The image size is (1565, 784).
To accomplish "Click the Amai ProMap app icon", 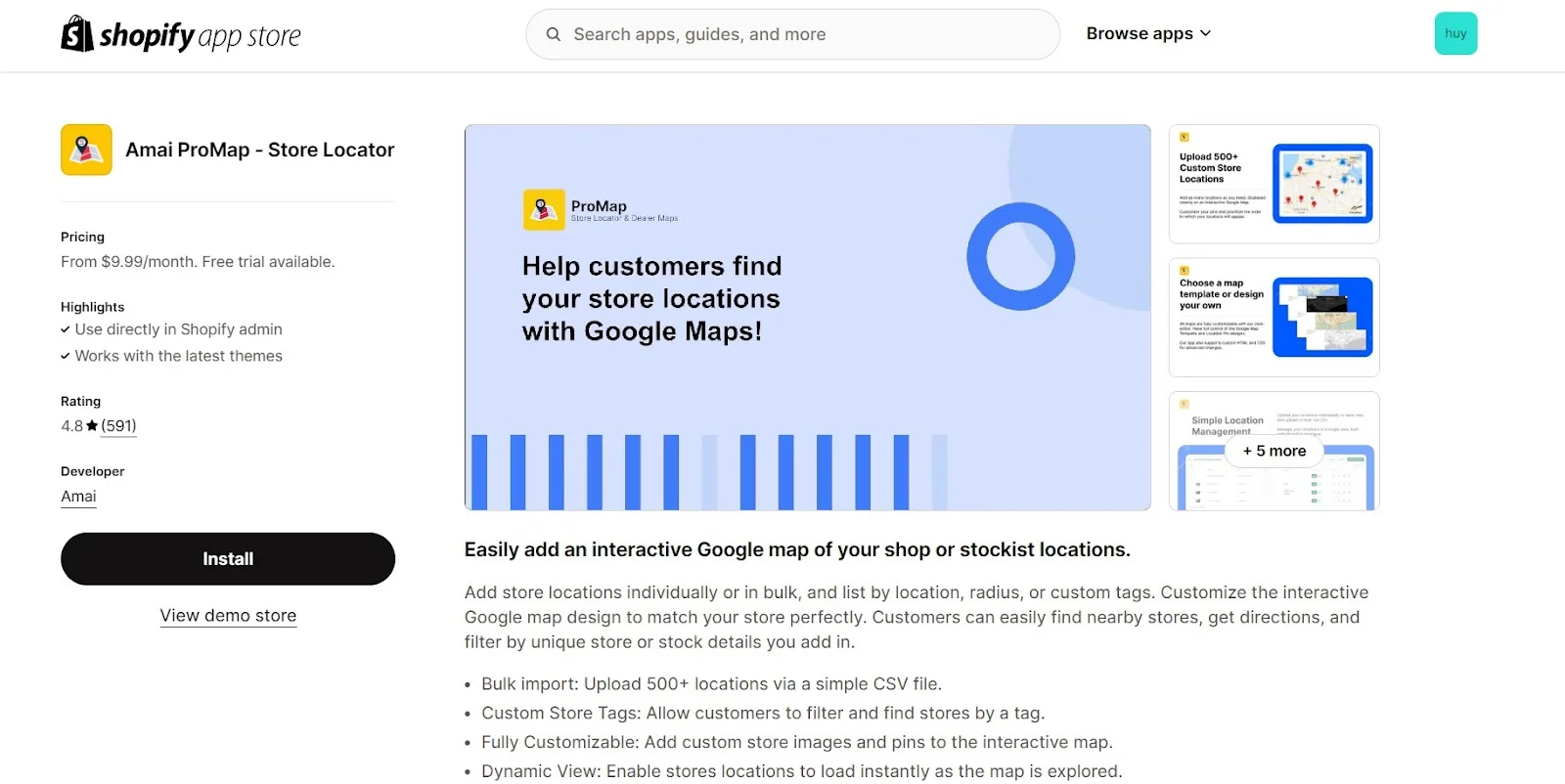I will coord(86,150).
